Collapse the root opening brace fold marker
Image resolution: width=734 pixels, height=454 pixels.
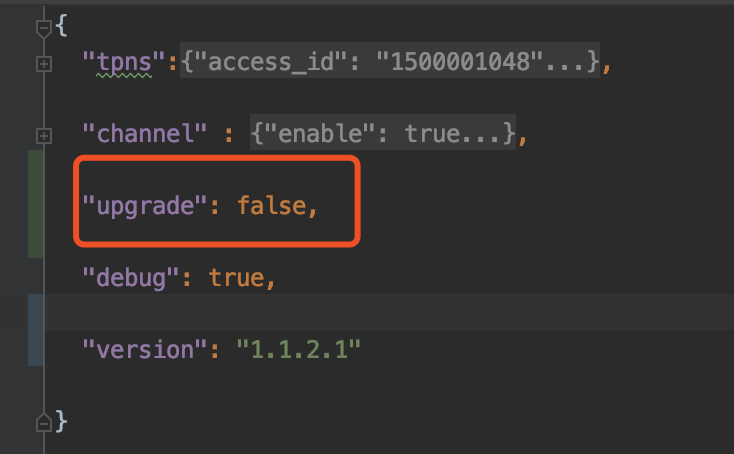[x=43, y=29]
